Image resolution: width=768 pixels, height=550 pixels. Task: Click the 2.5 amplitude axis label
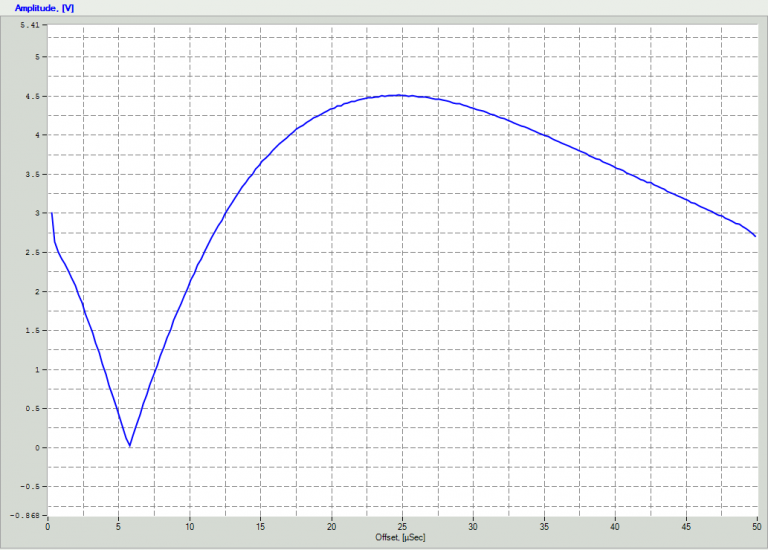[x=32, y=252]
